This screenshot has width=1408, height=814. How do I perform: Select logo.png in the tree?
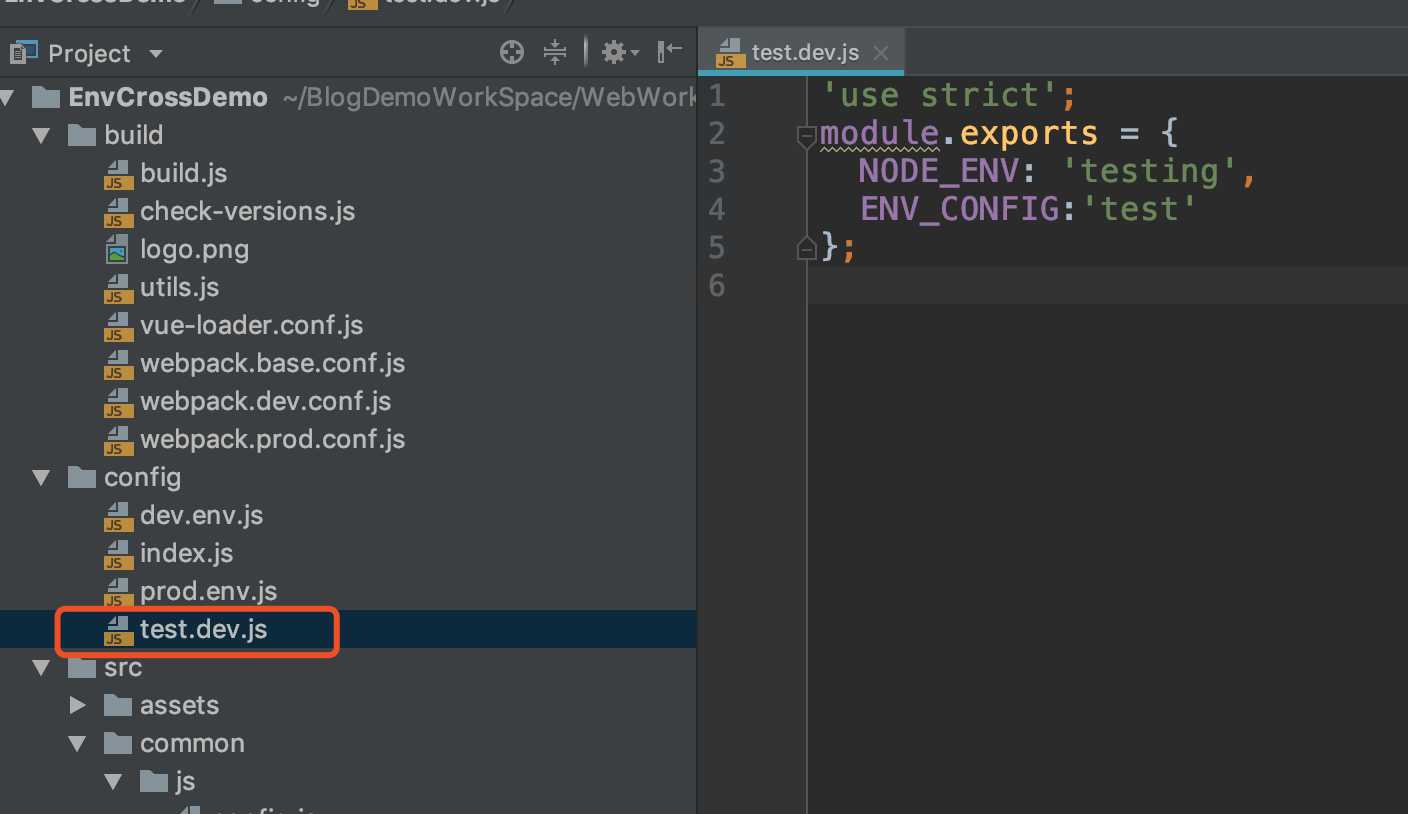coord(194,249)
